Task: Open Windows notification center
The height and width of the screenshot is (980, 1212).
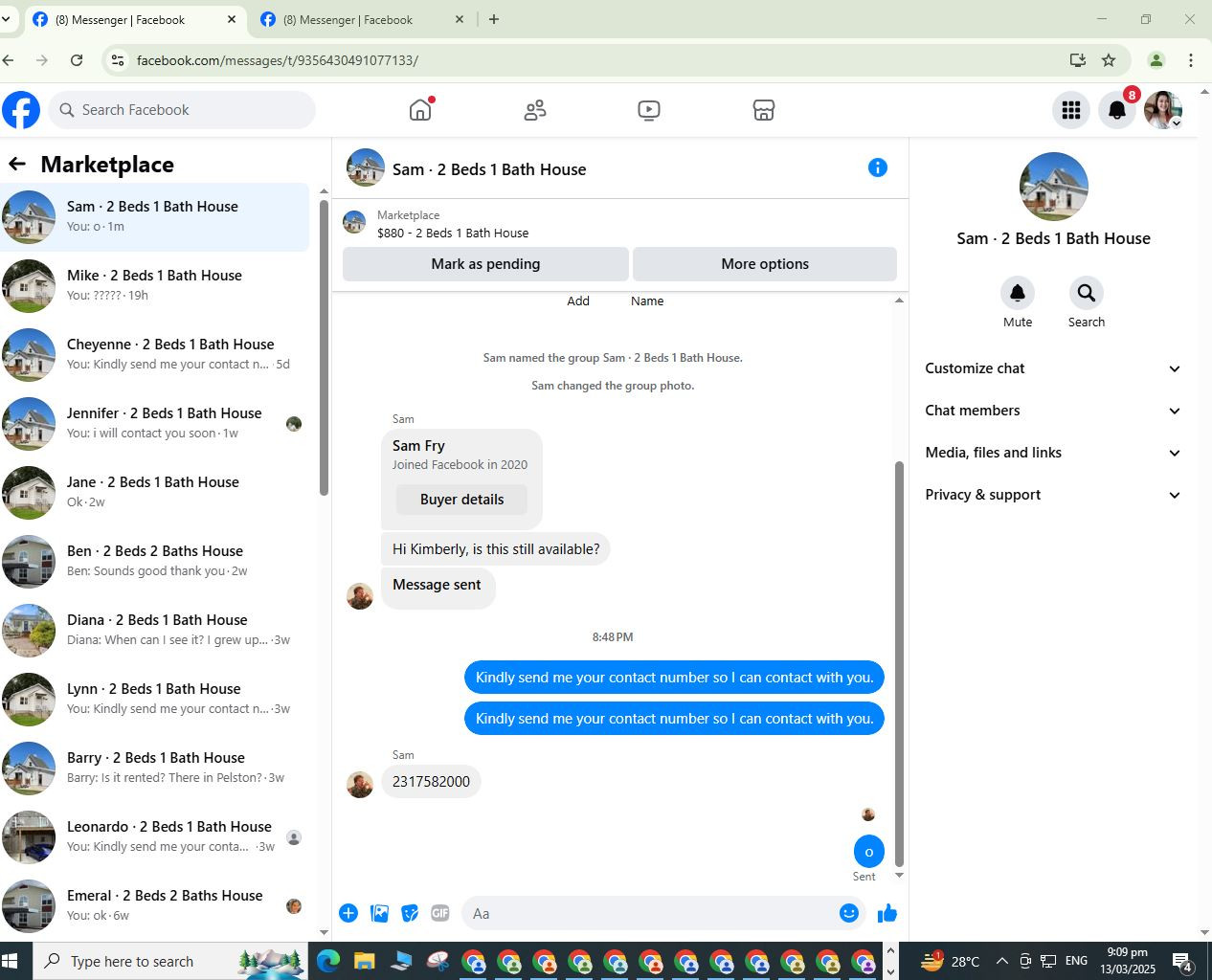Action: [1182, 961]
